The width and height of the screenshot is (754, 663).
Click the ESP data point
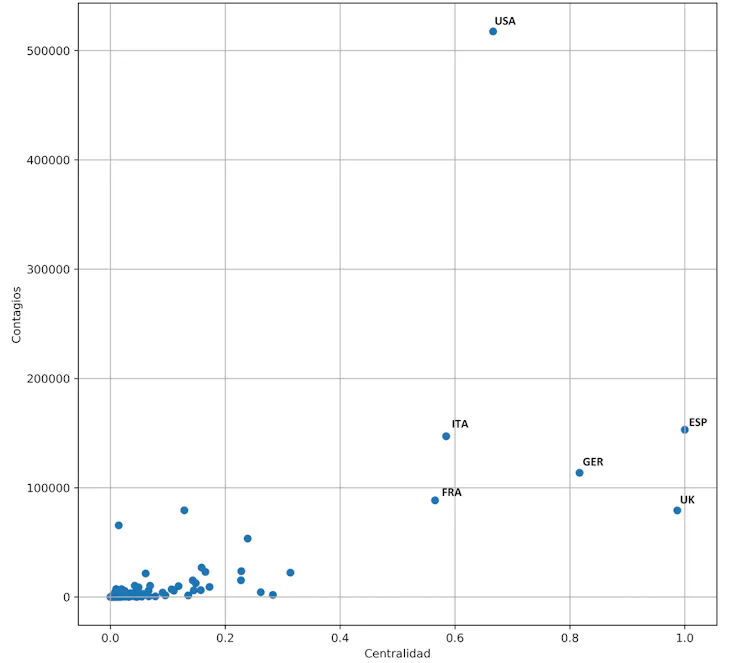[685, 430]
